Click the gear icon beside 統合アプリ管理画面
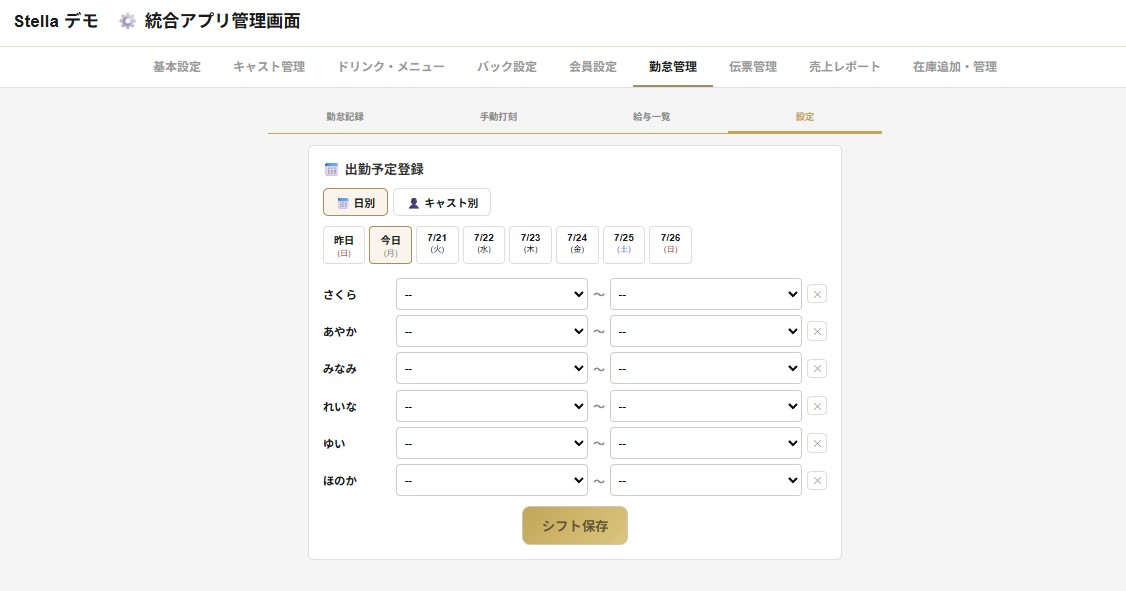The height and width of the screenshot is (591, 1126). [x=127, y=22]
